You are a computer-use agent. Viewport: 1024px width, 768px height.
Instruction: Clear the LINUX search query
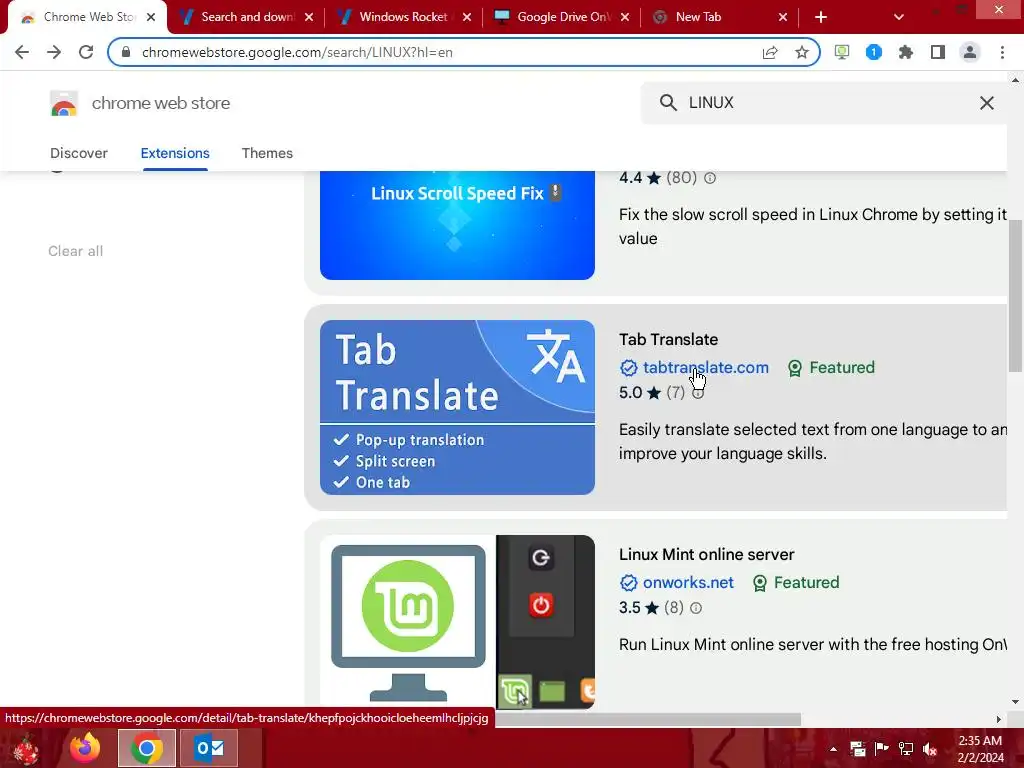click(987, 103)
